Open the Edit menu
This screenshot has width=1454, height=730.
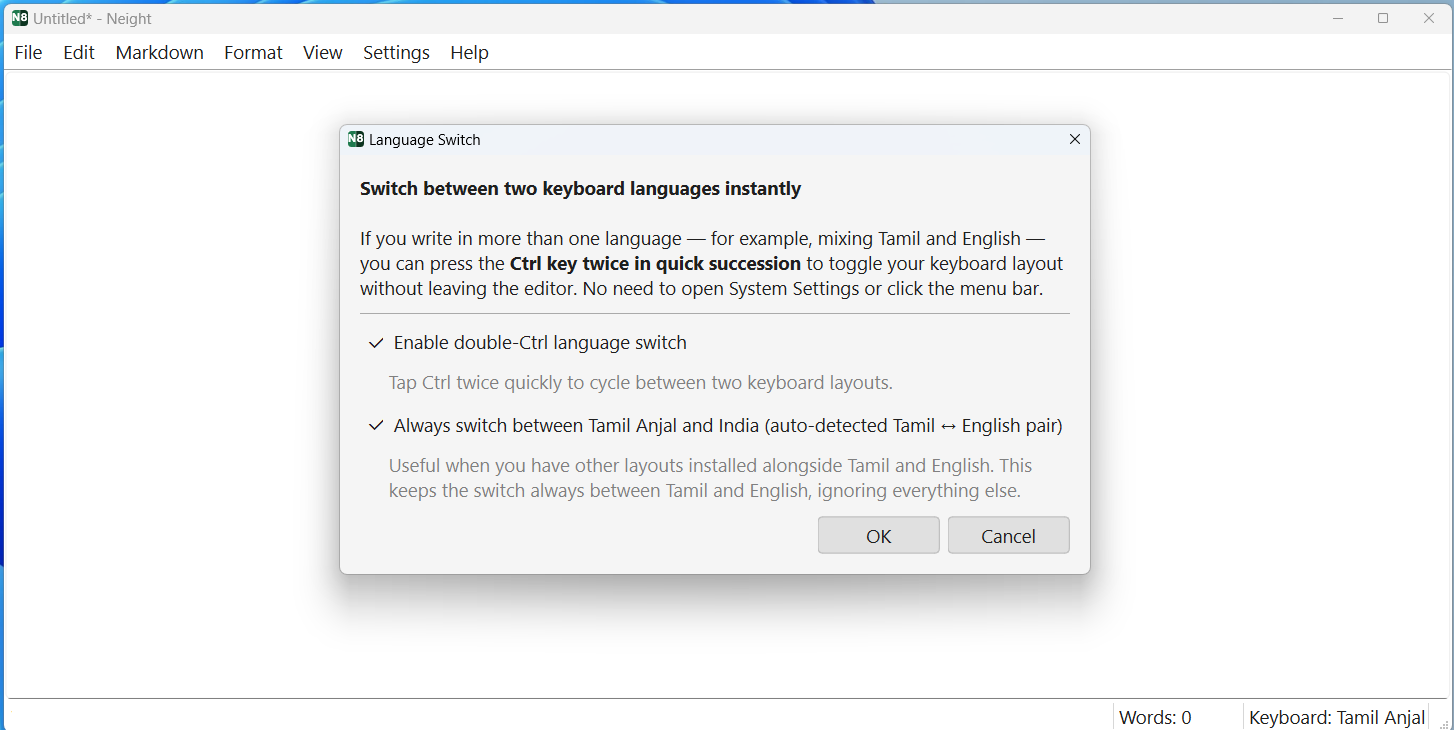tap(78, 53)
